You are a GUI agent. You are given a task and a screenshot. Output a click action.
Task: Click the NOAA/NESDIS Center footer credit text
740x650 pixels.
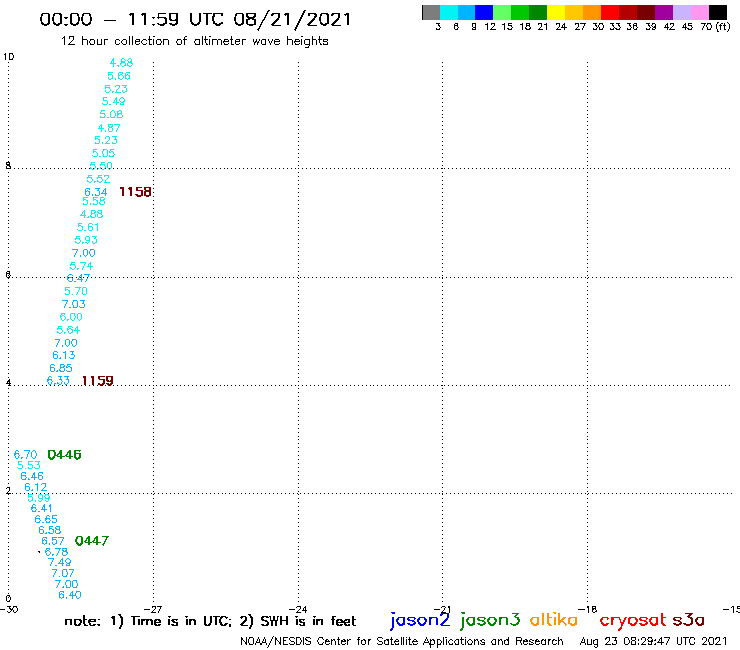[x=402, y=641]
